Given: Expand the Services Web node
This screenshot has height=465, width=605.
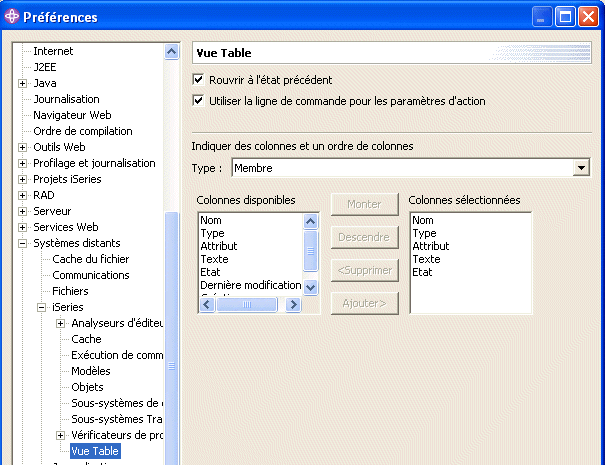Looking at the screenshot, I should [x=22, y=227].
